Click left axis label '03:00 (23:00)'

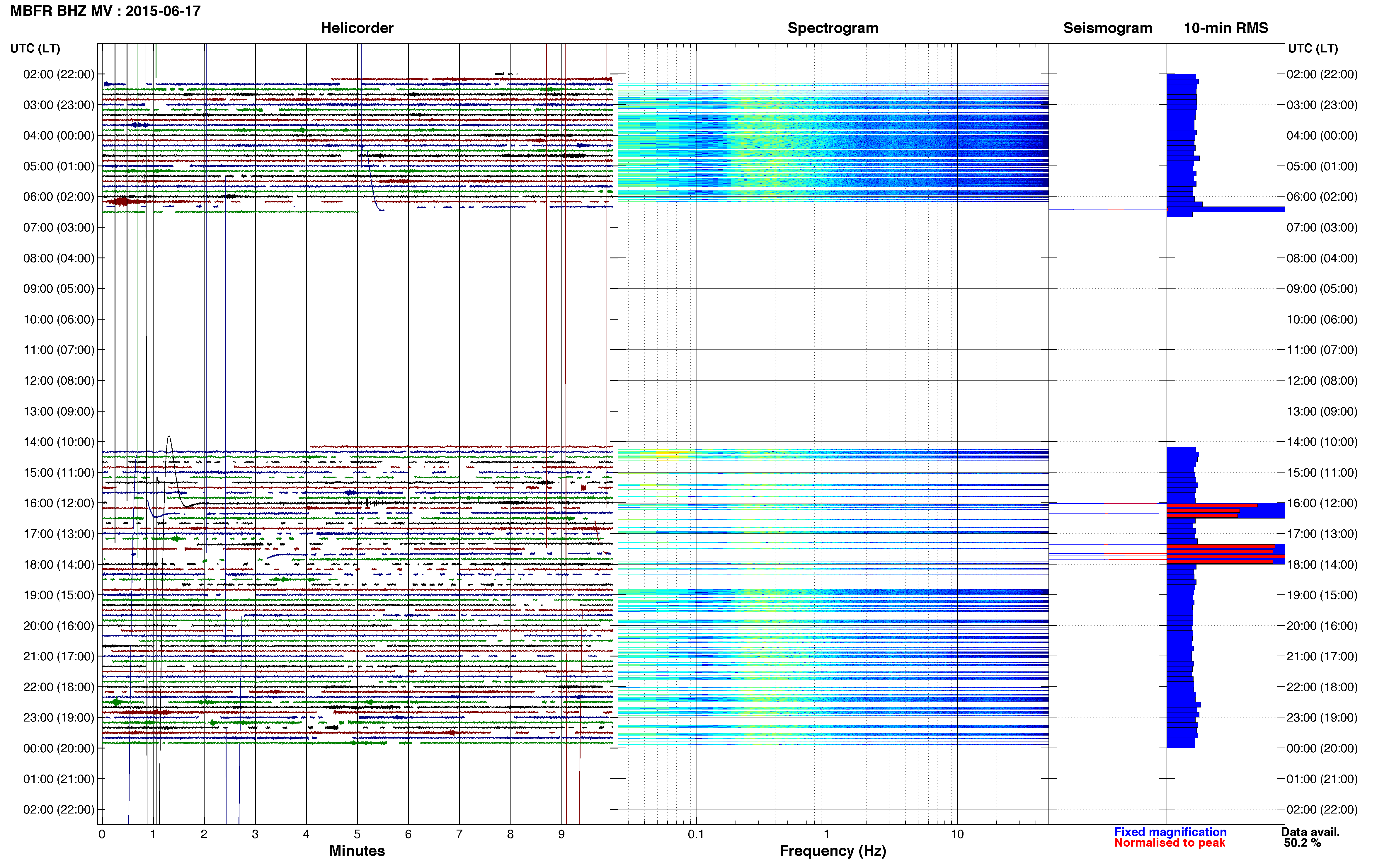click(x=59, y=105)
